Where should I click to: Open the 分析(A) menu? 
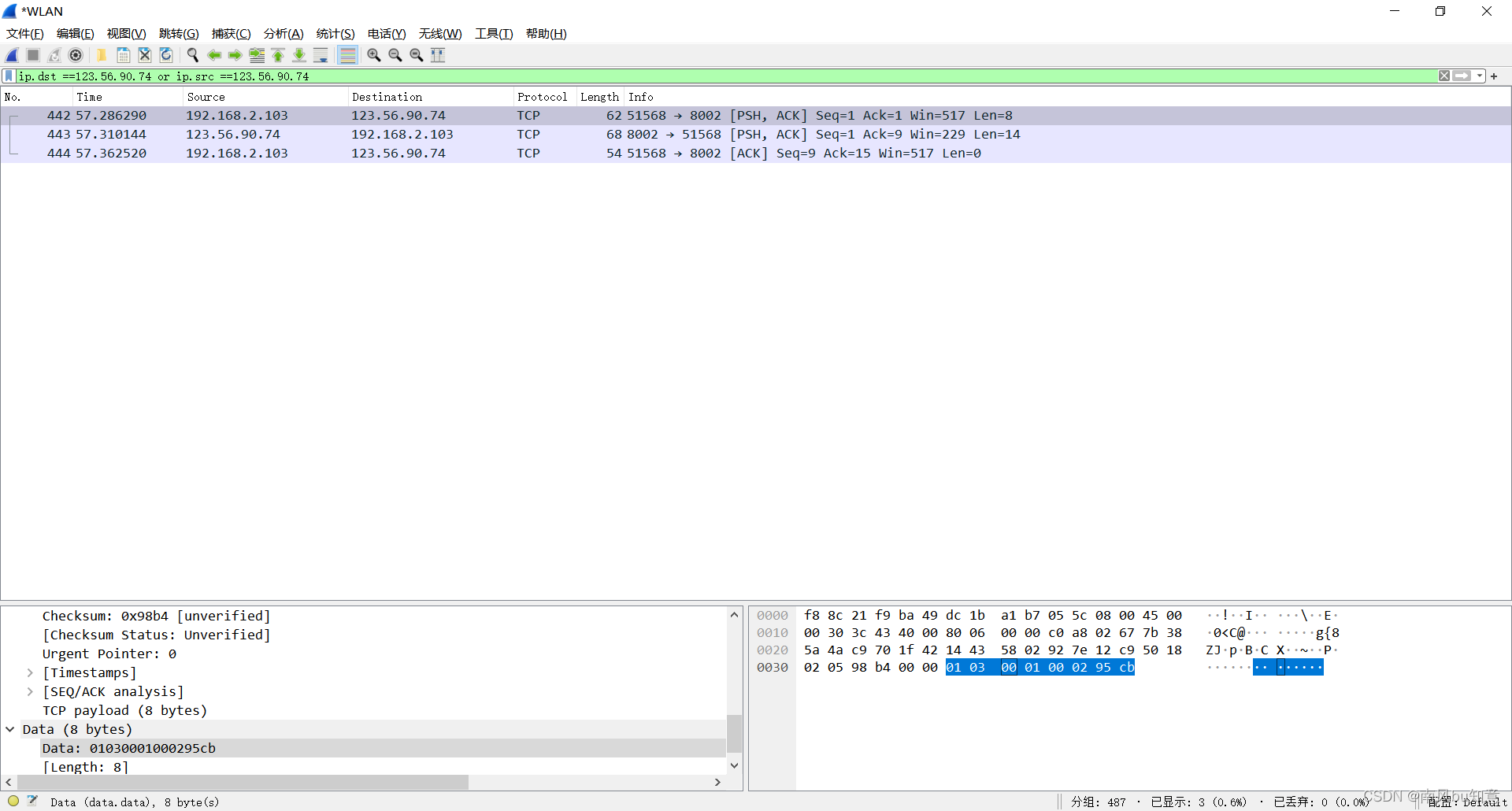(x=283, y=34)
